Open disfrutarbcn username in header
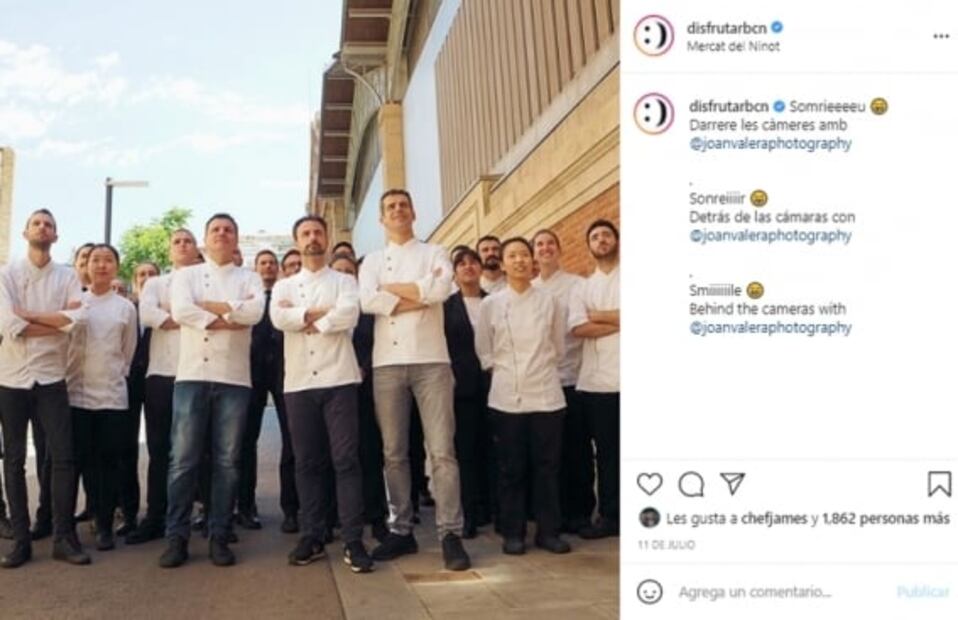958x620 pixels. click(726, 28)
